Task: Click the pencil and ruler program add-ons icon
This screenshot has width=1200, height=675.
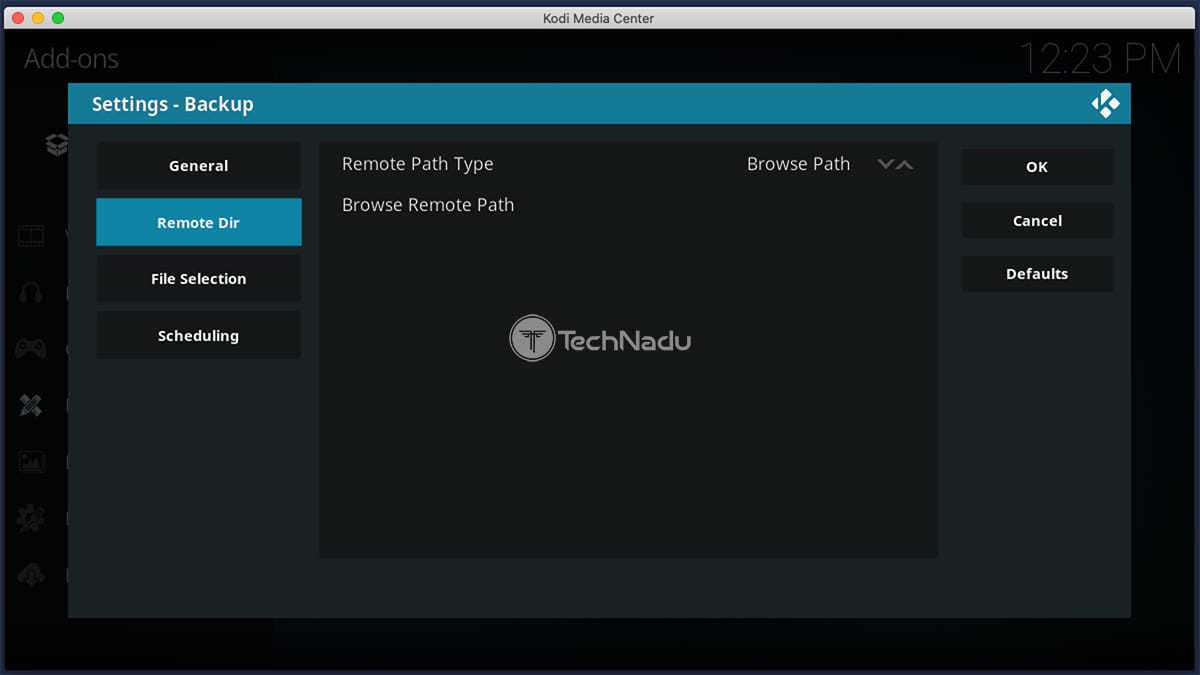Action: click(31, 405)
